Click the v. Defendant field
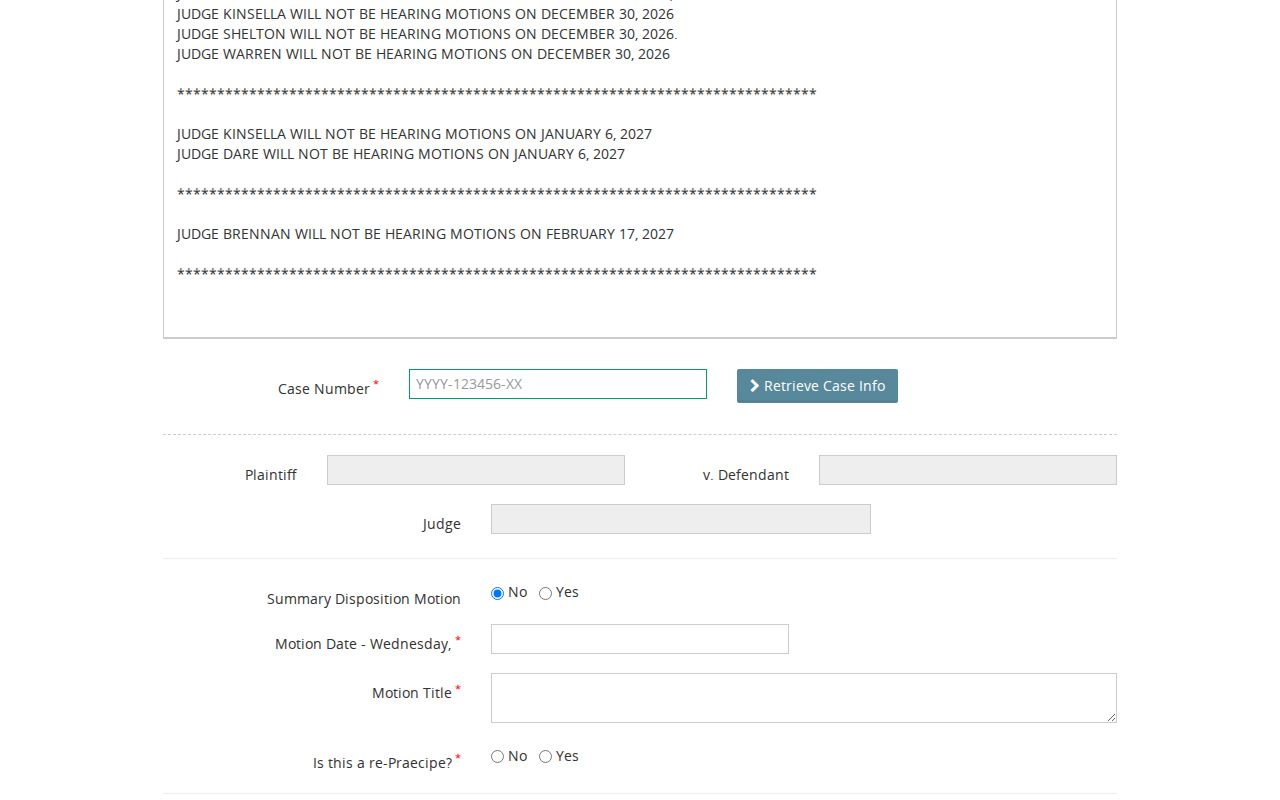The image size is (1280, 800). (968, 470)
